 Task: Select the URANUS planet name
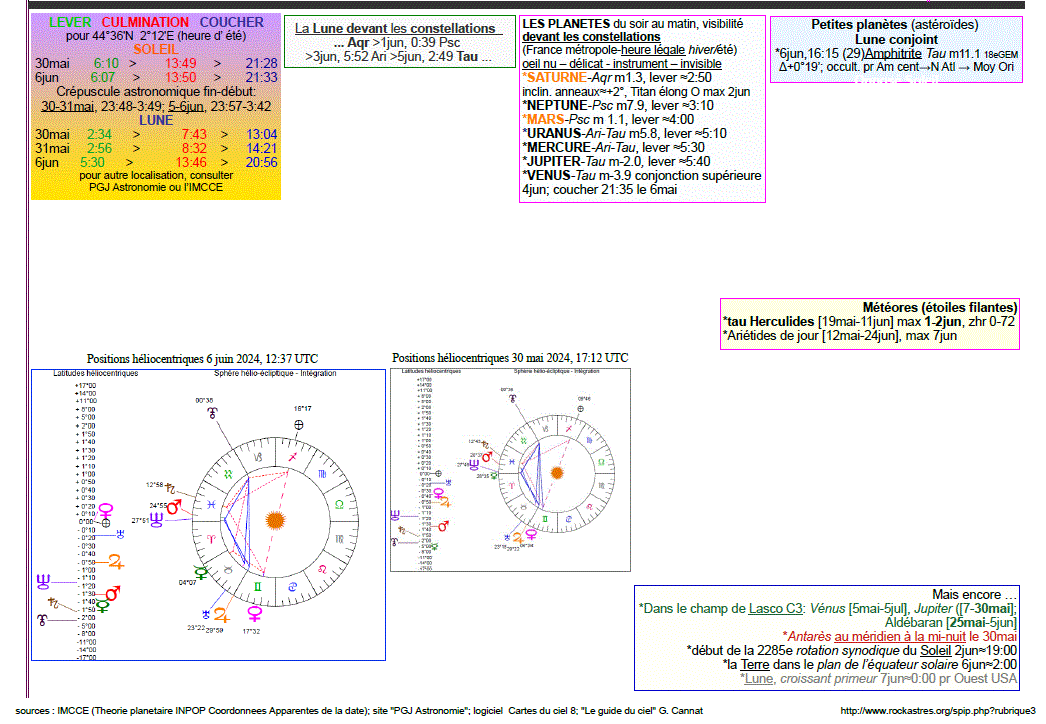(x=554, y=133)
